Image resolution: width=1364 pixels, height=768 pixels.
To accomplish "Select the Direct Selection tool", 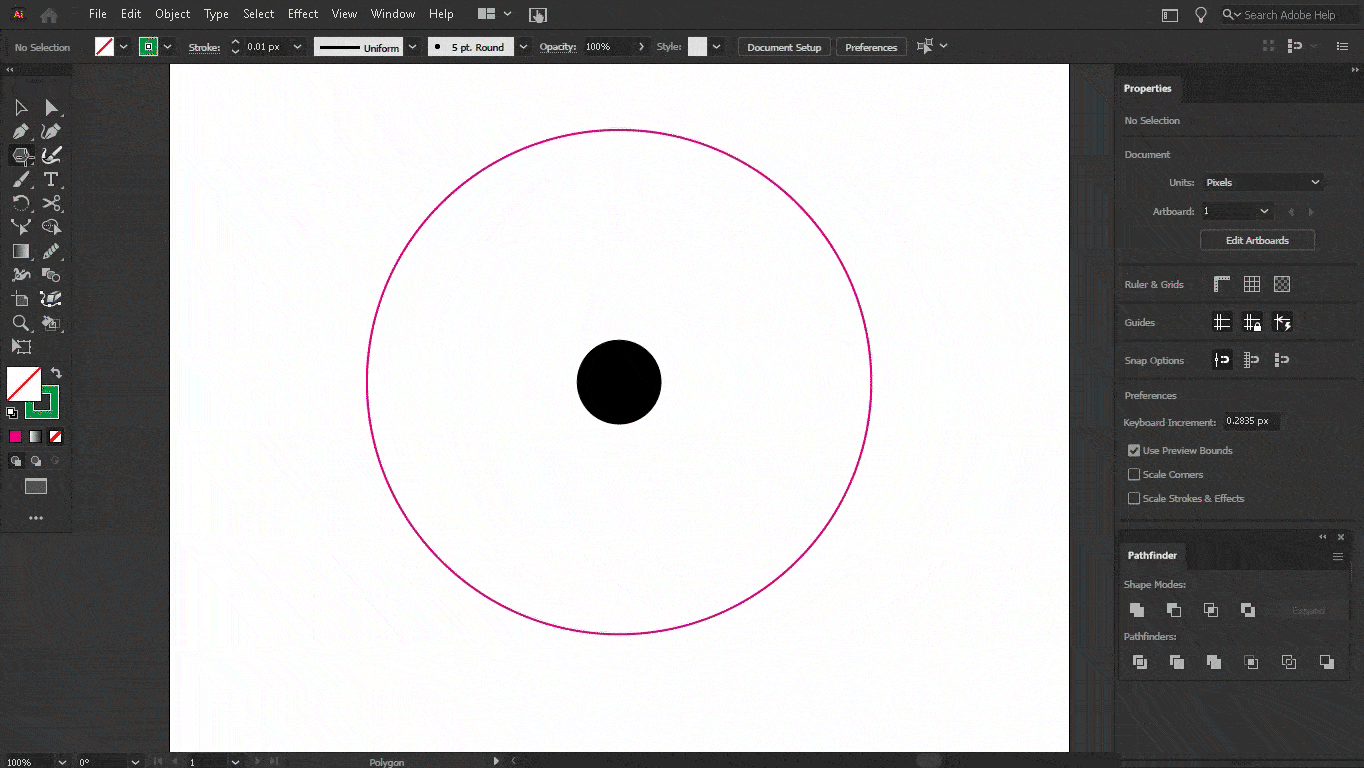I will click(x=51, y=108).
